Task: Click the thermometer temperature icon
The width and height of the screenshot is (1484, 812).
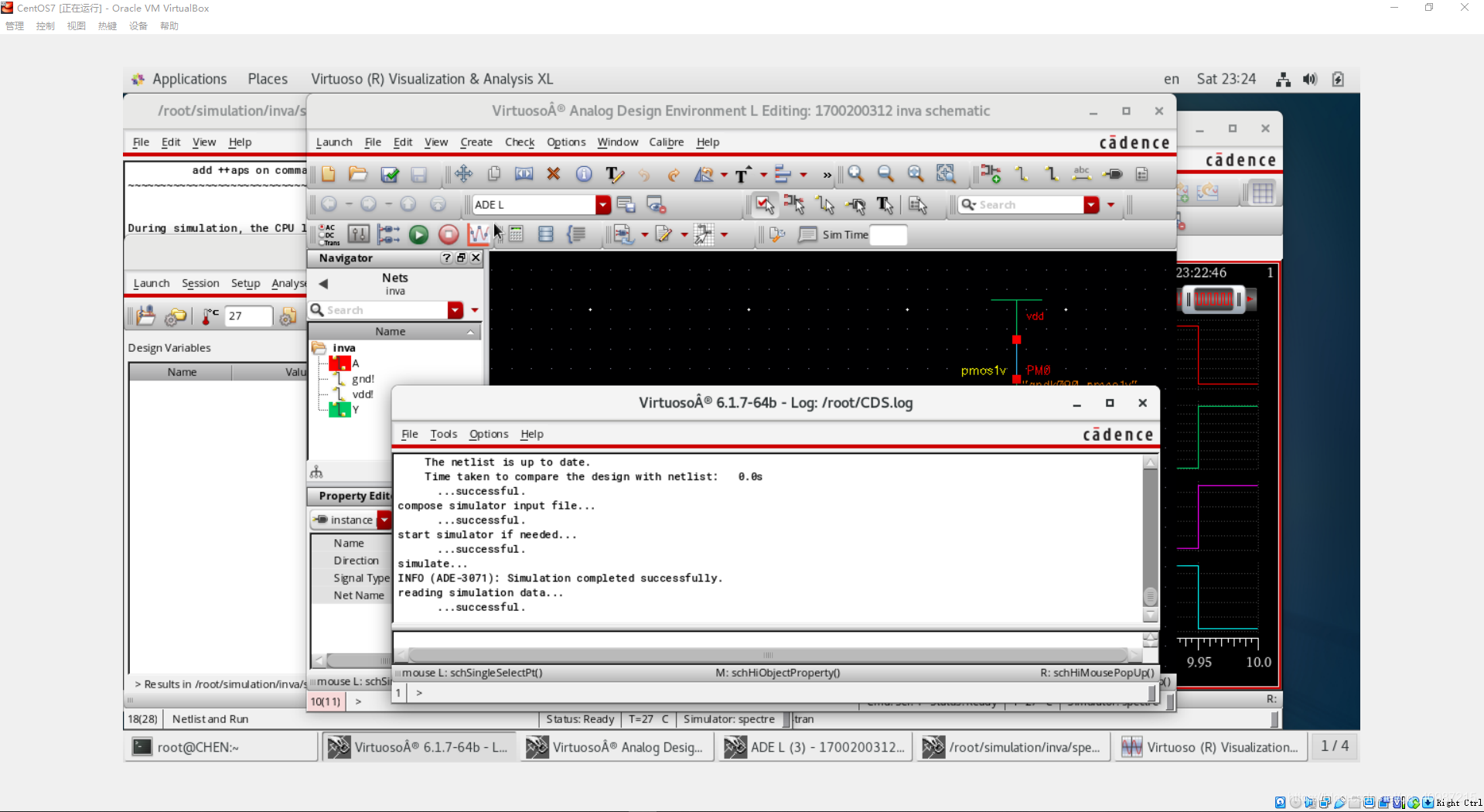Action: (210, 316)
